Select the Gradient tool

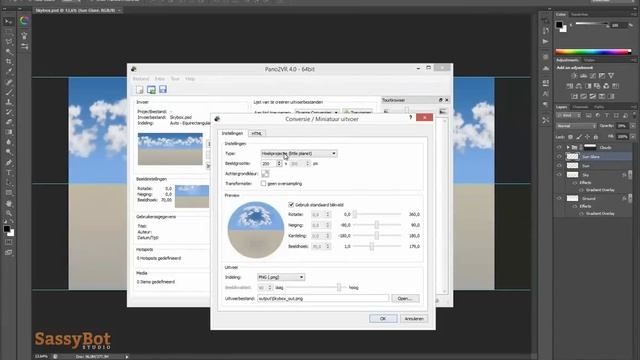click(x=8, y=132)
